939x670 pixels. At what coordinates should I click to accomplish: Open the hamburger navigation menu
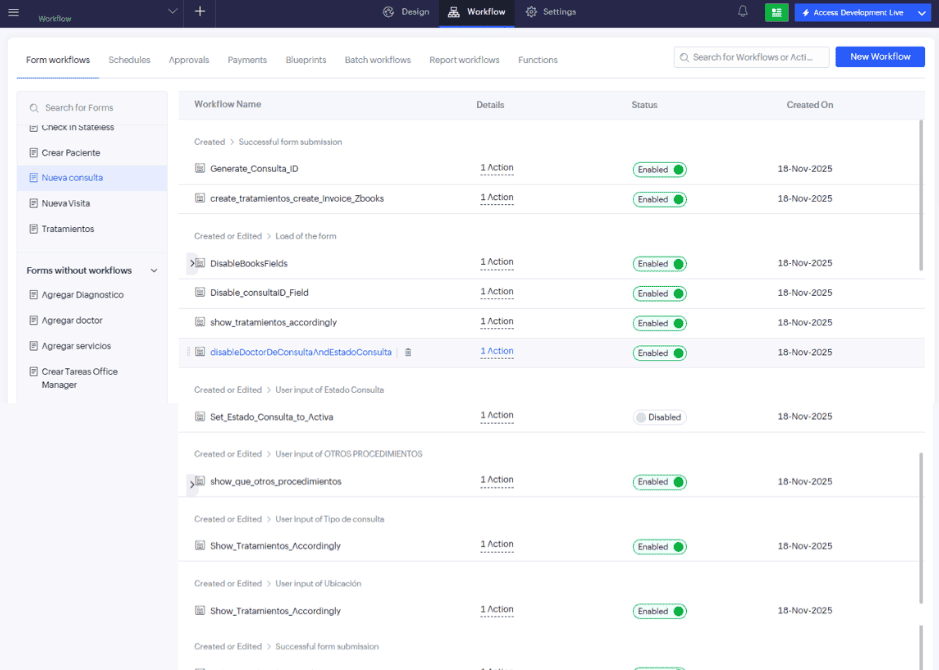click(13, 13)
